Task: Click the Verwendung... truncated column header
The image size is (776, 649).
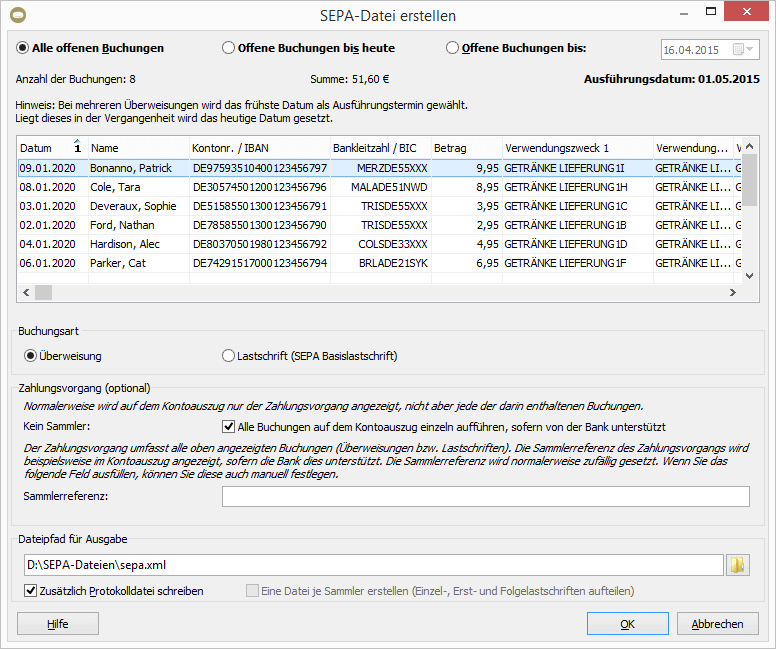Action: click(692, 148)
